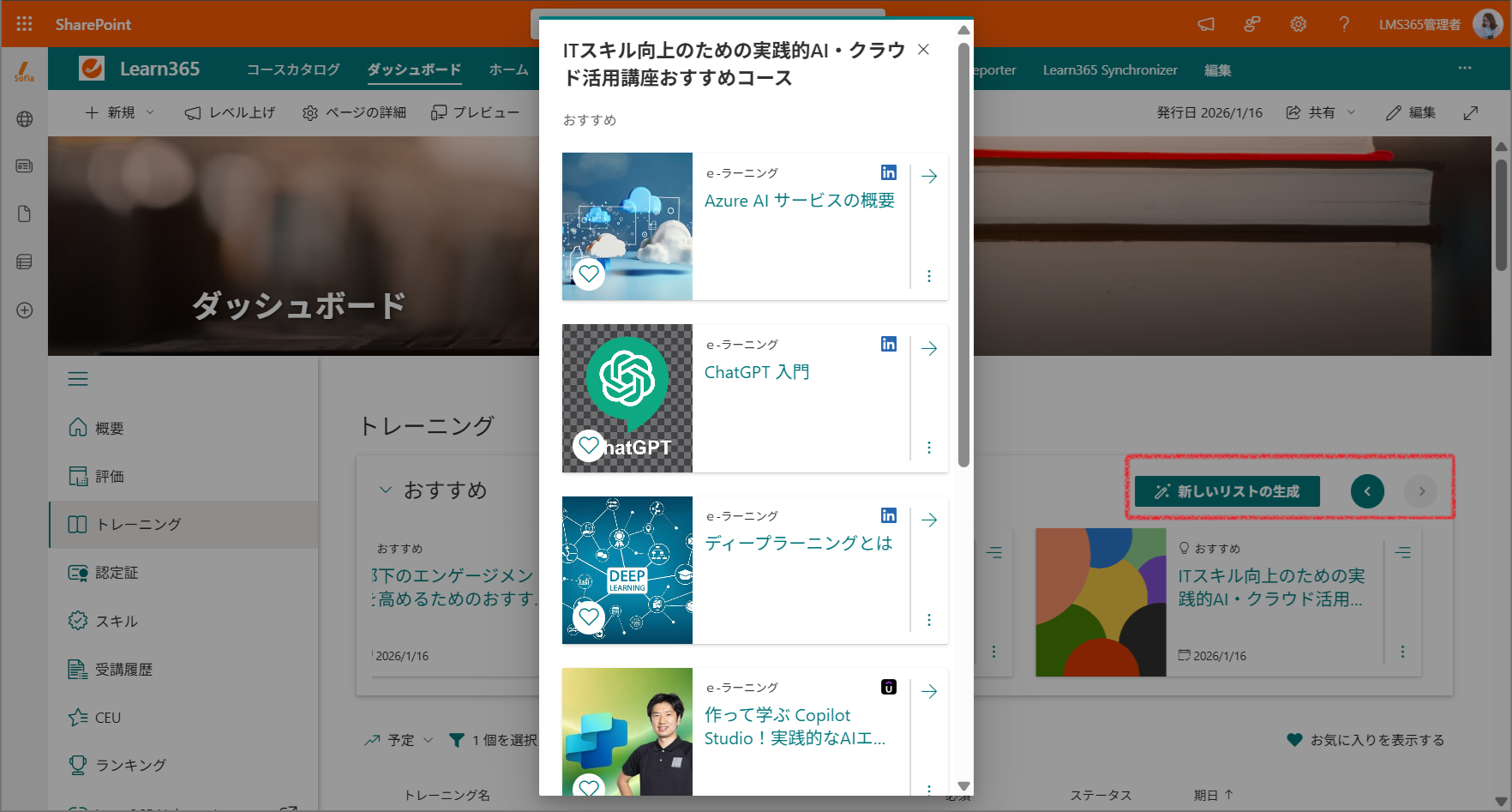Open more options on ITスキル向上 list card
This screenshot has height=812, width=1512.
[1402, 652]
